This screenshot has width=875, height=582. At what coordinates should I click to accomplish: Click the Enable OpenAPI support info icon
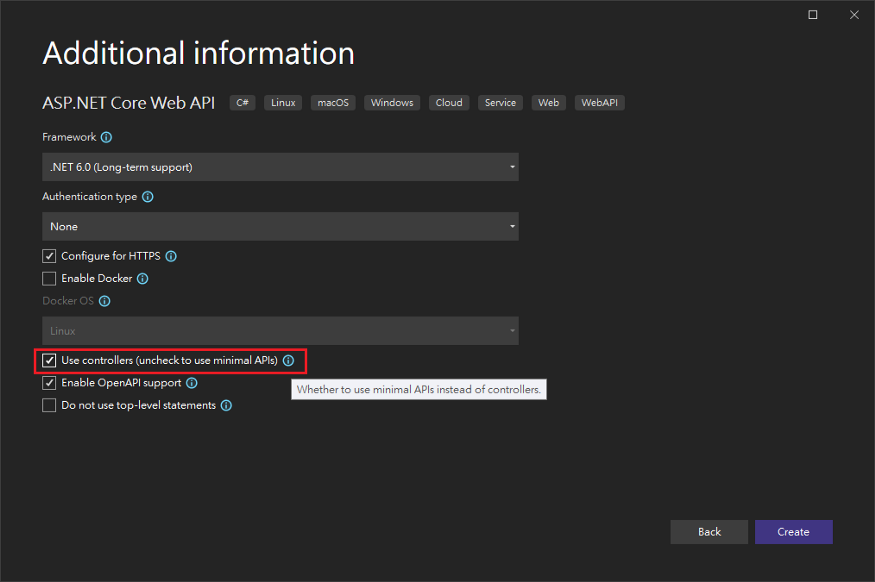pyautogui.click(x=193, y=383)
